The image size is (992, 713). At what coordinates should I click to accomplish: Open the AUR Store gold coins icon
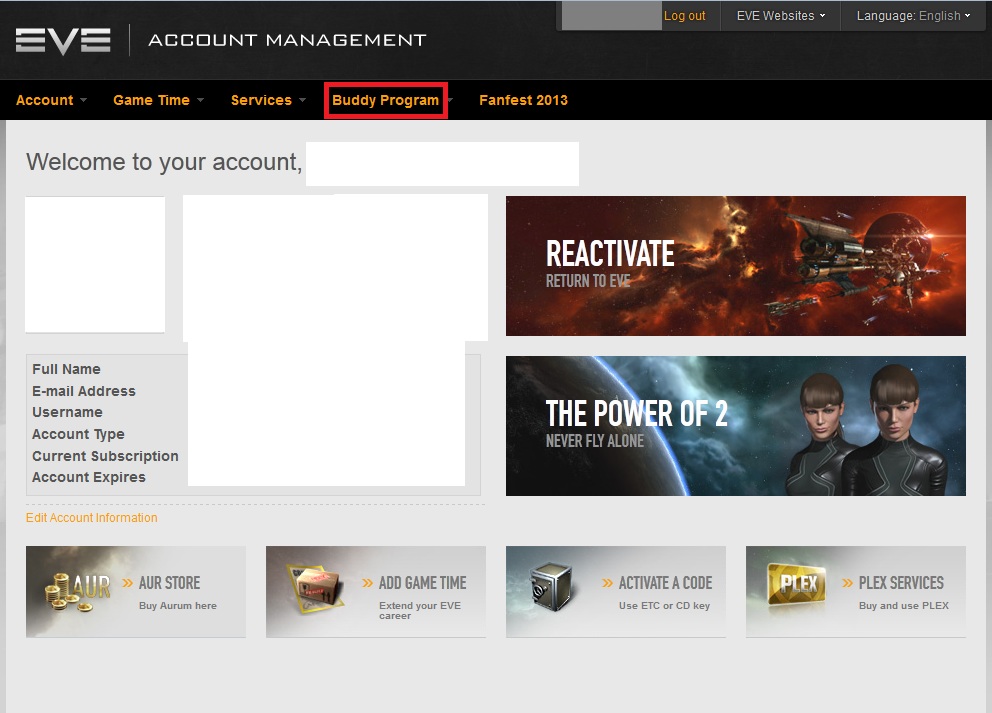click(77, 591)
